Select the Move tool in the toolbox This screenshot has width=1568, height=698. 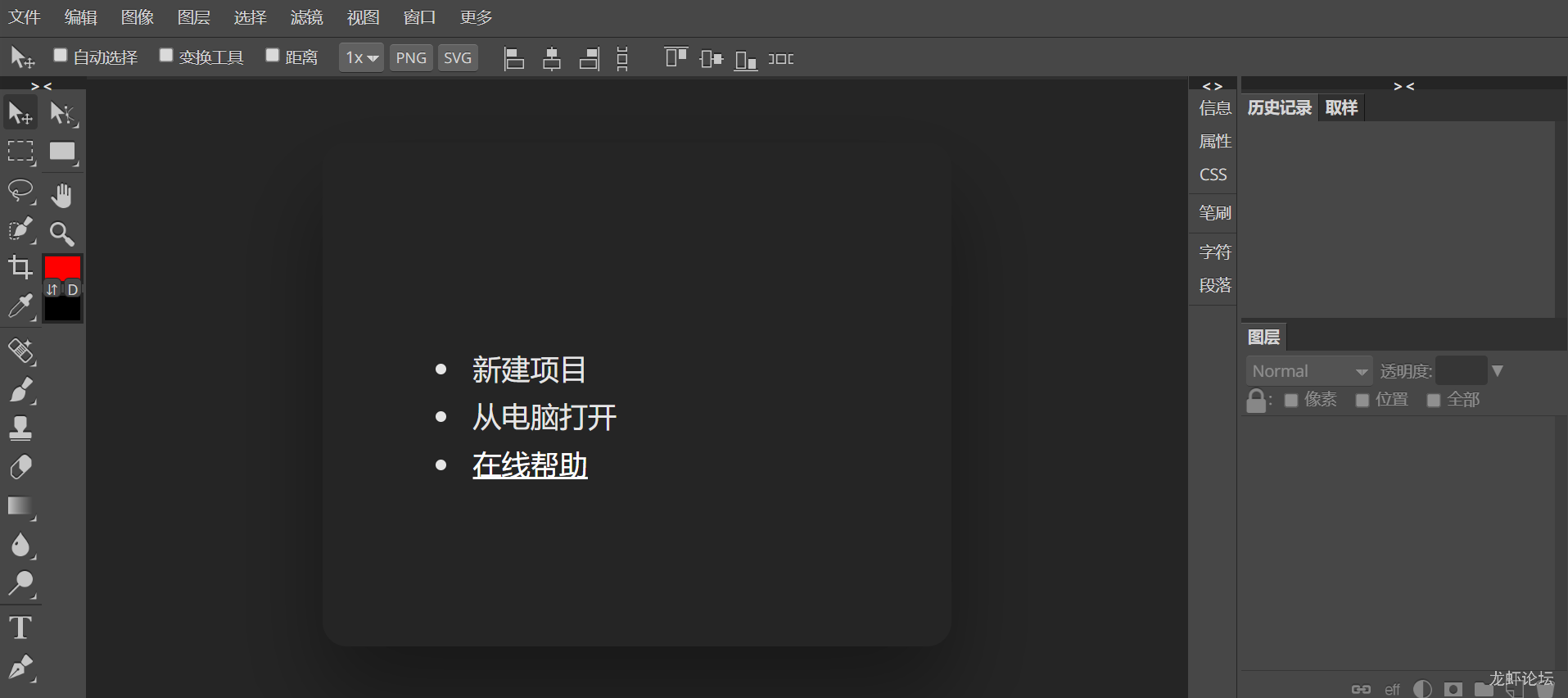20,113
